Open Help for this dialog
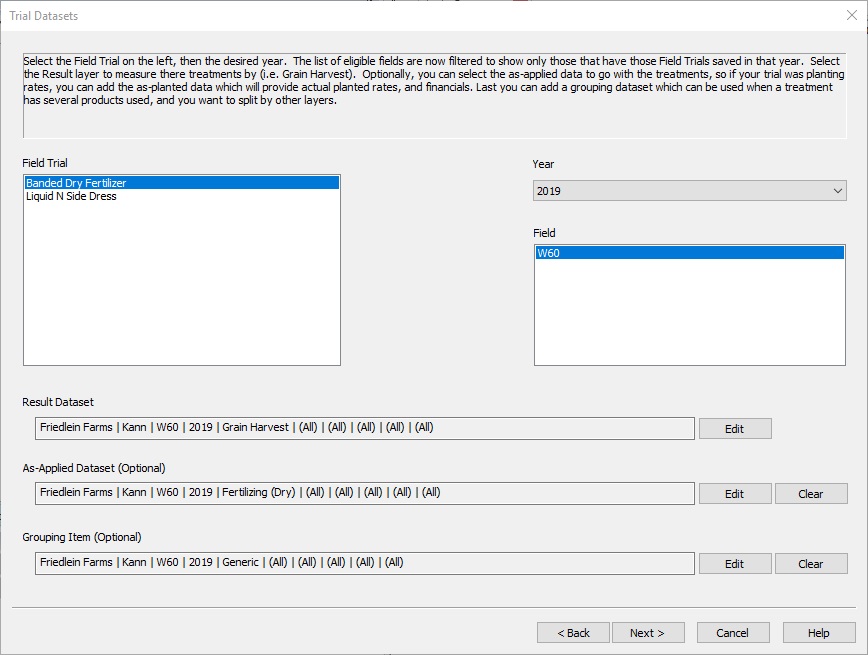The width and height of the screenshot is (868, 655). tap(818, 632)
